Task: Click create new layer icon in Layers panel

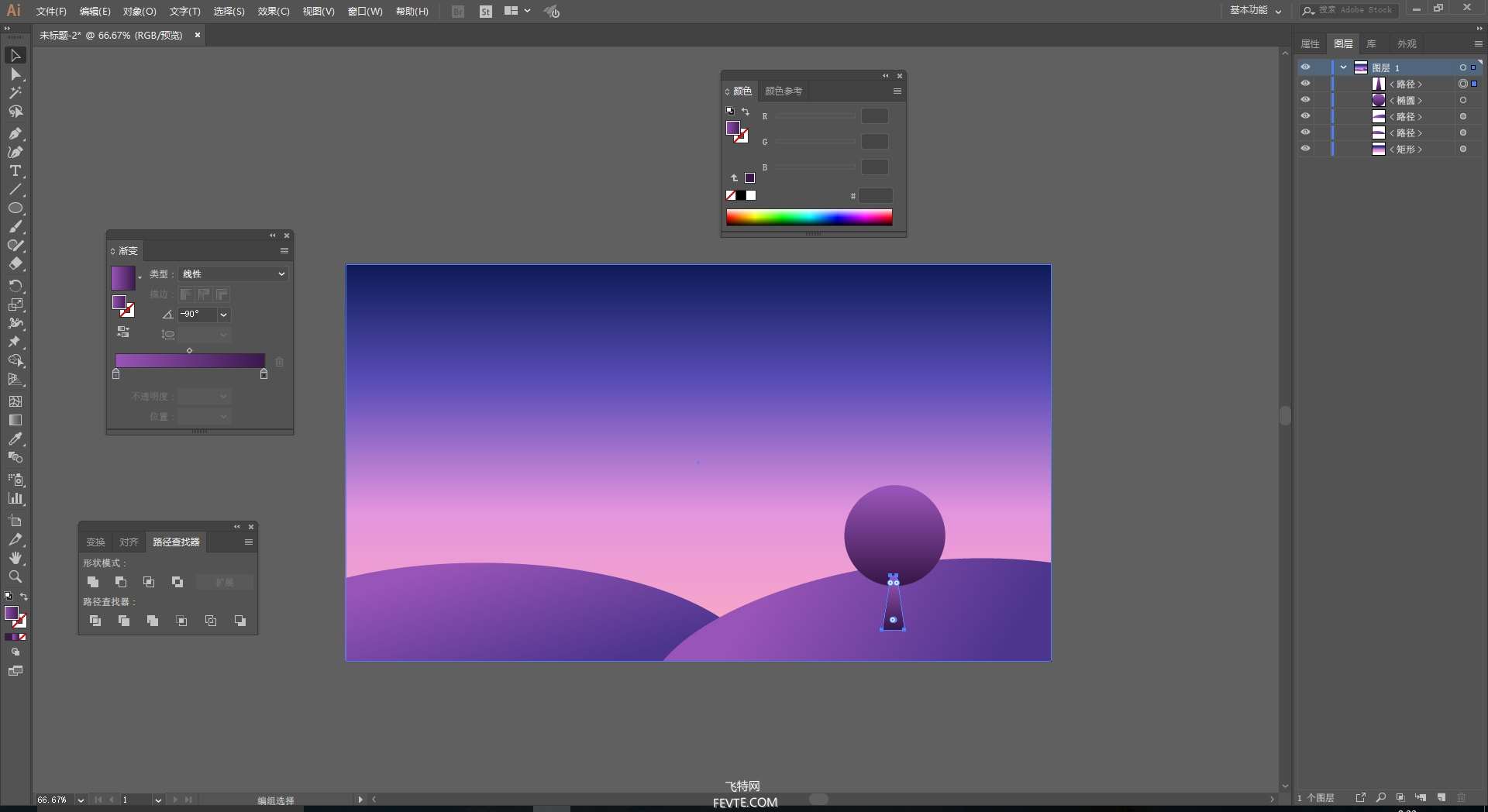Action: pyautogui.click(x=1441, y=797)
